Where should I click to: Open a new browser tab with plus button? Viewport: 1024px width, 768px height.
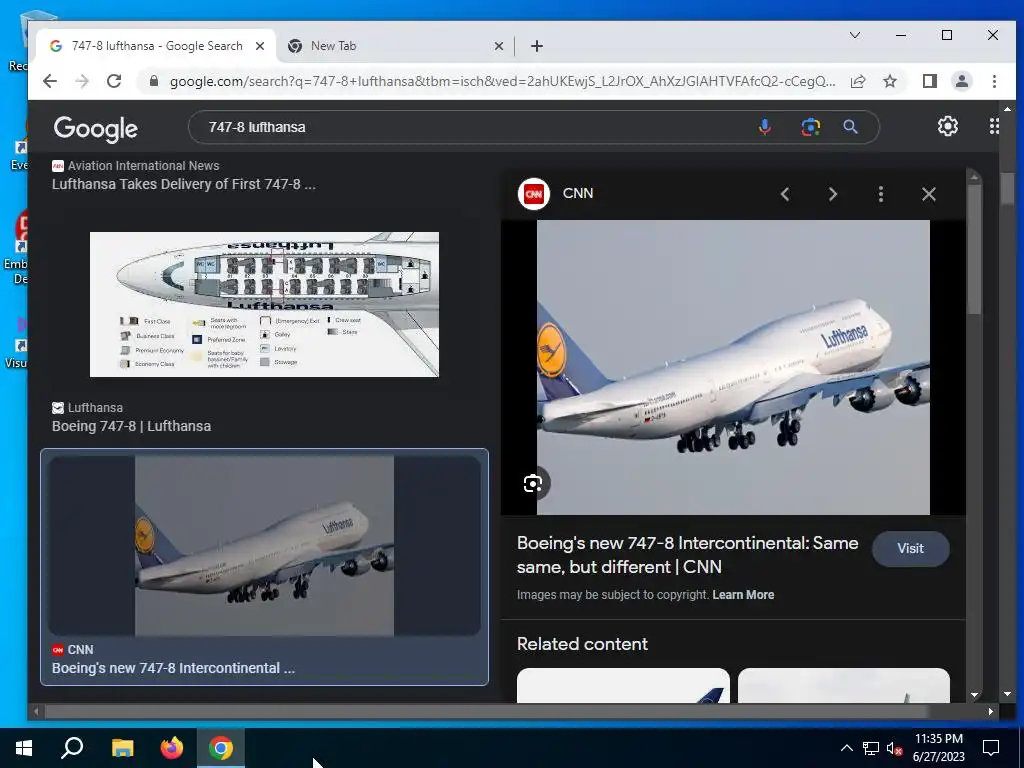click(537, 46)
